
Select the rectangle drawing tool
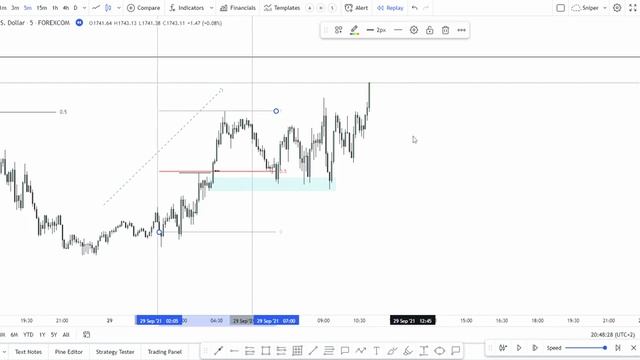(266, 350)
